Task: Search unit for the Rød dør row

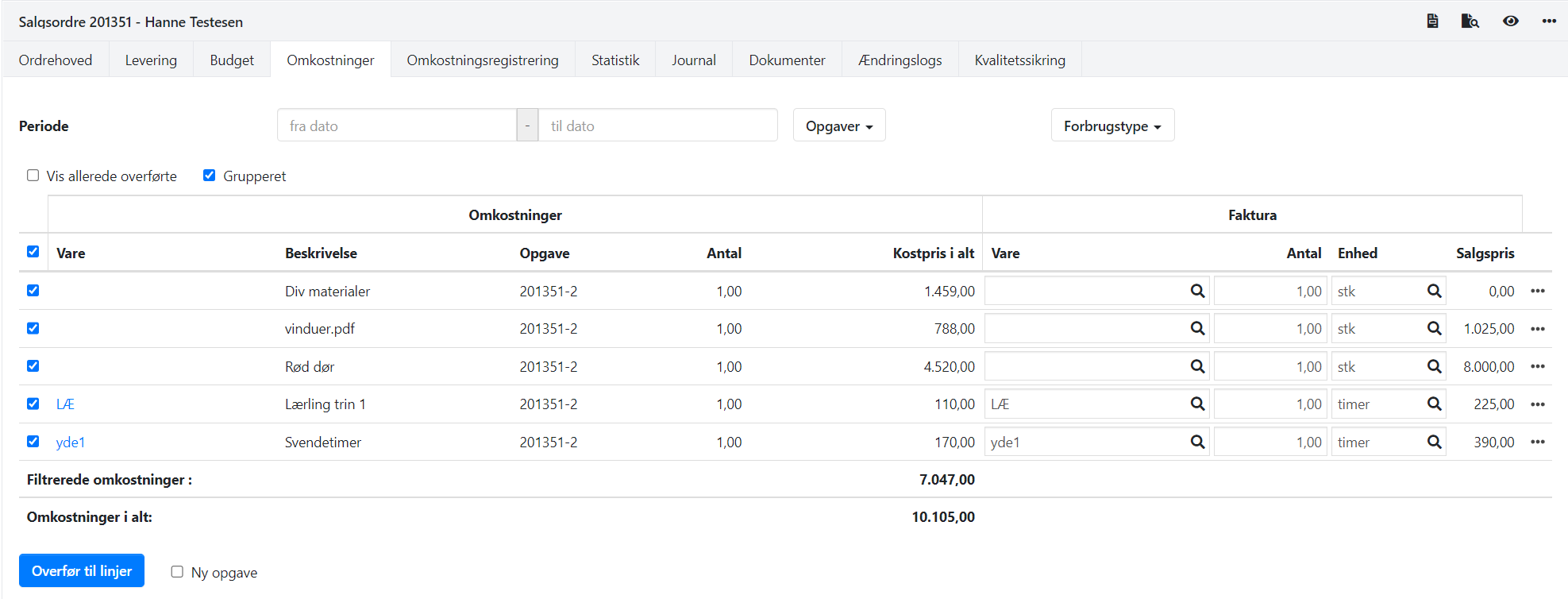Action: pos(1434,367)
